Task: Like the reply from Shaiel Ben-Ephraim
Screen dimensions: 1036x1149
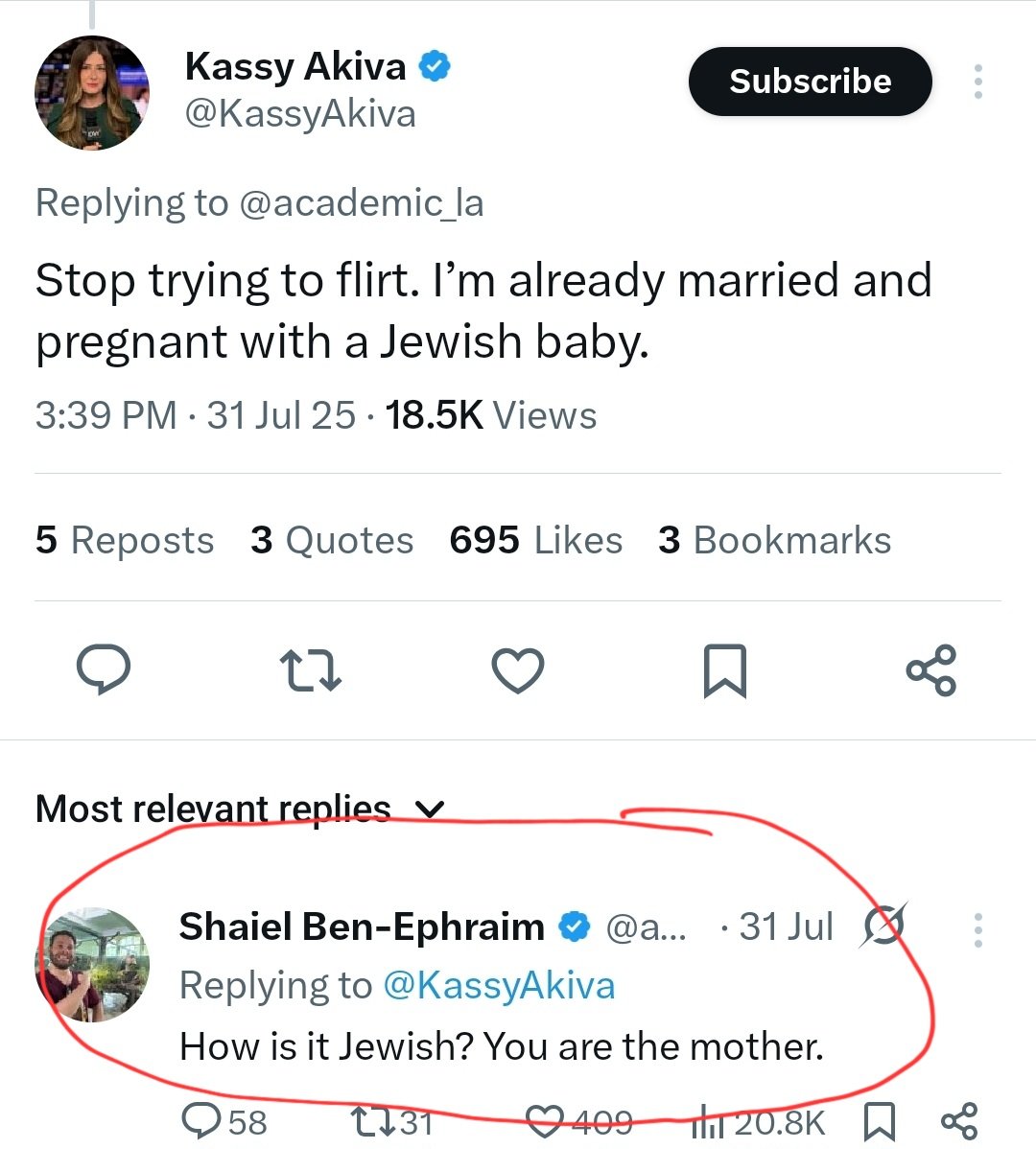Action: pyautogui.click(x=547, y=1120)
